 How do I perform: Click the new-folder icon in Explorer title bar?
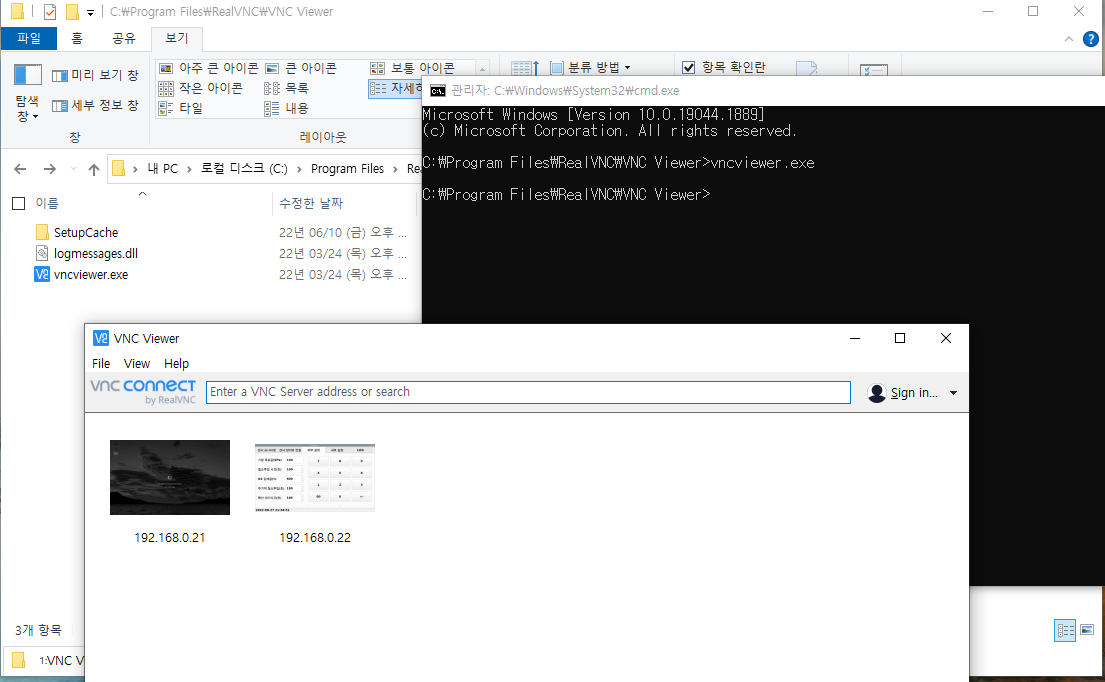click(72, 12)
